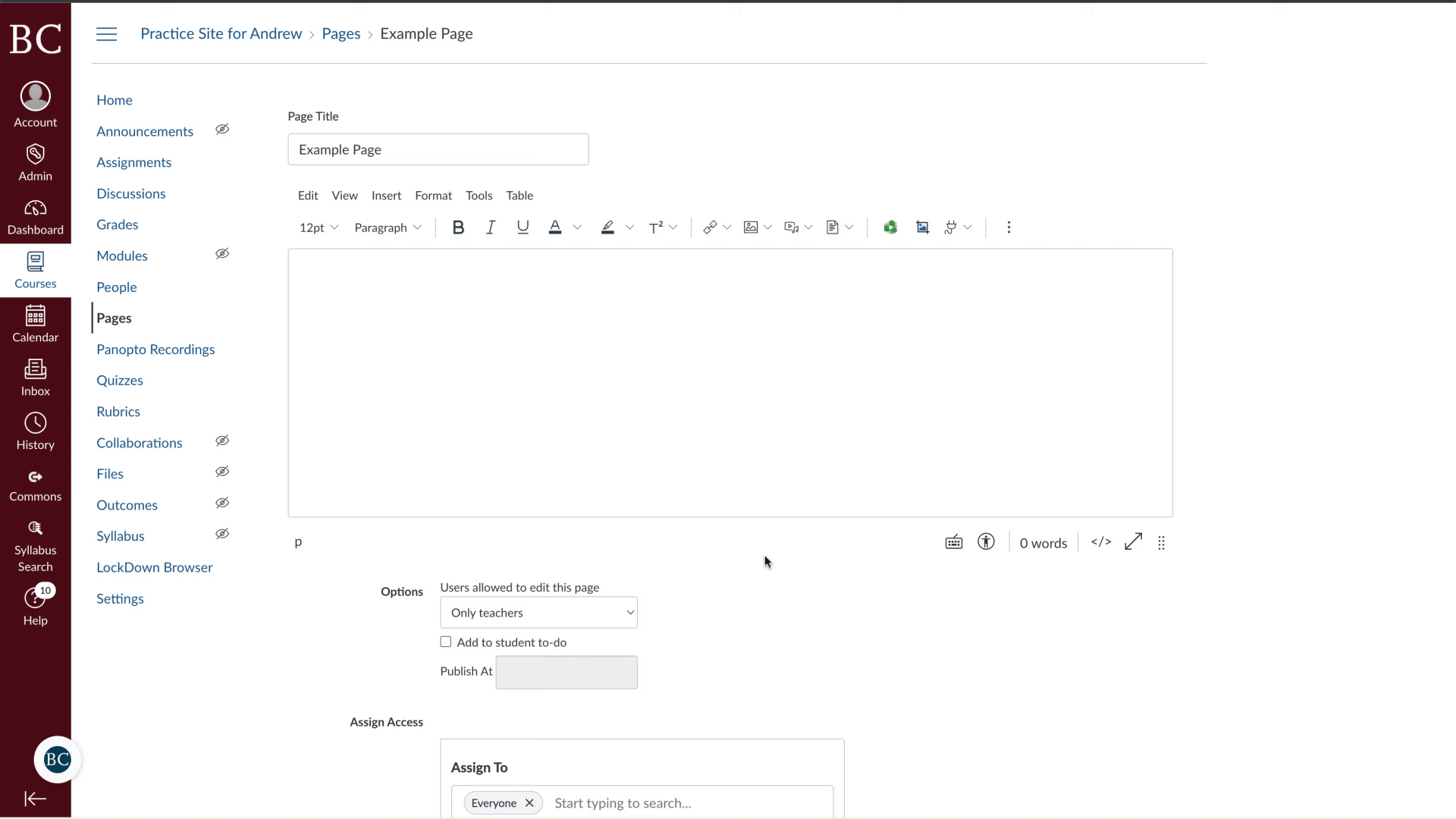The width and height of the screenshot is (1456, 819).
Task: Navigate to the Quizzes page
Action: click(120, 380)
